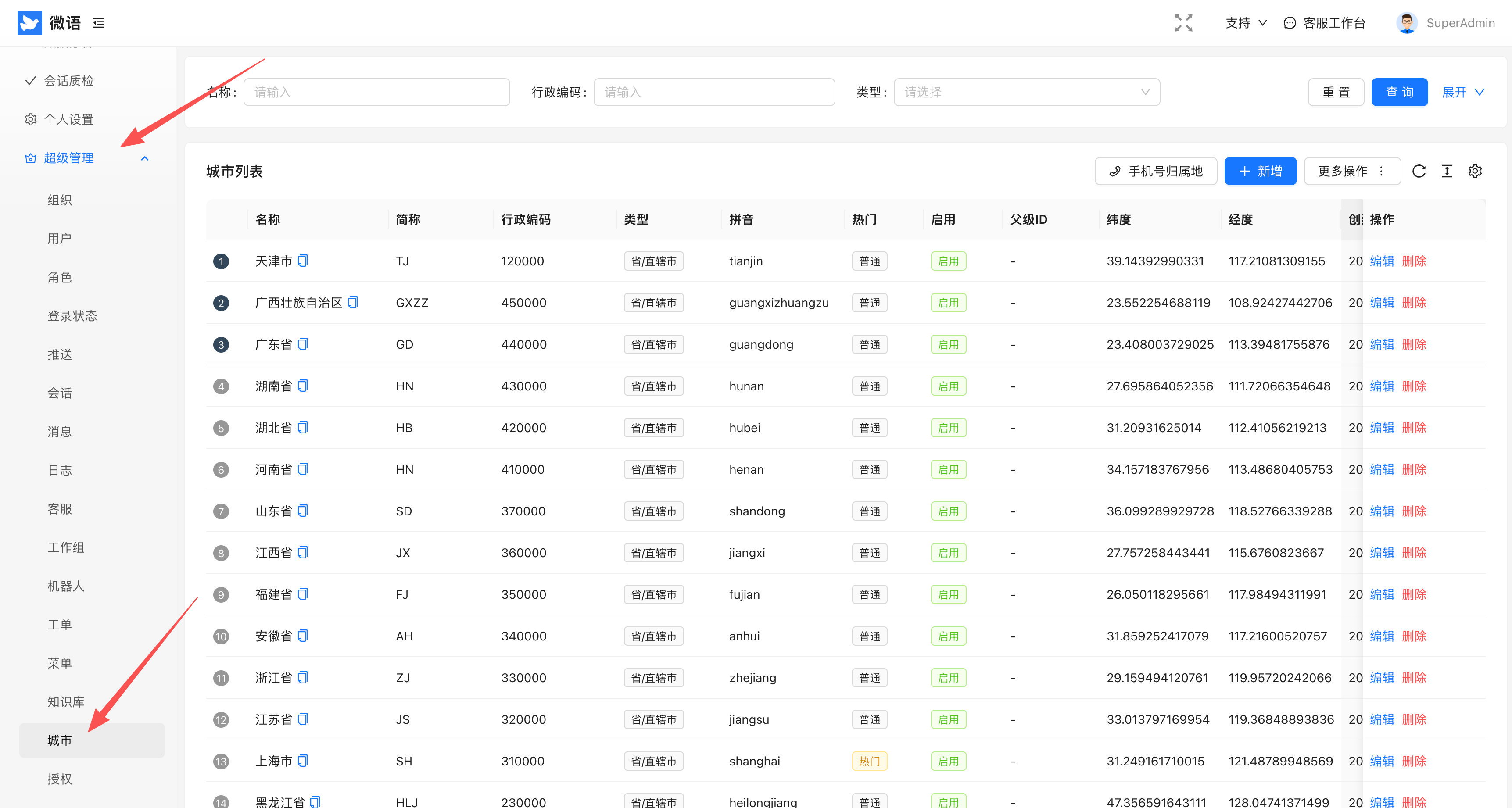
Task: Copy the name 天津市 using copy icon
Action: (x=303, y=261)
